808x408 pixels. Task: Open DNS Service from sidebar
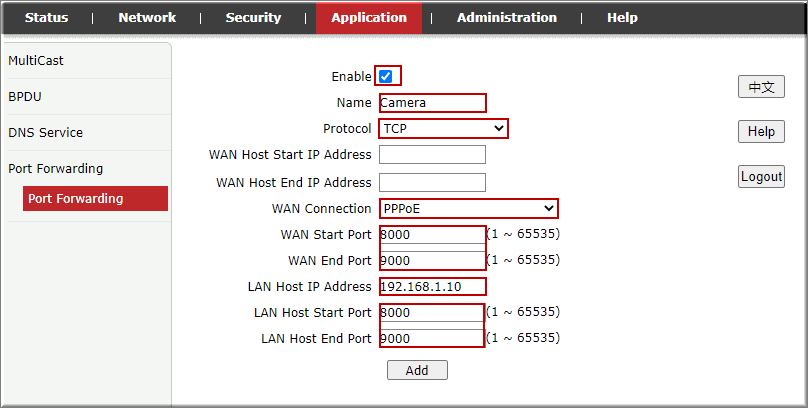pyautogui.click(x=46, y=133)
